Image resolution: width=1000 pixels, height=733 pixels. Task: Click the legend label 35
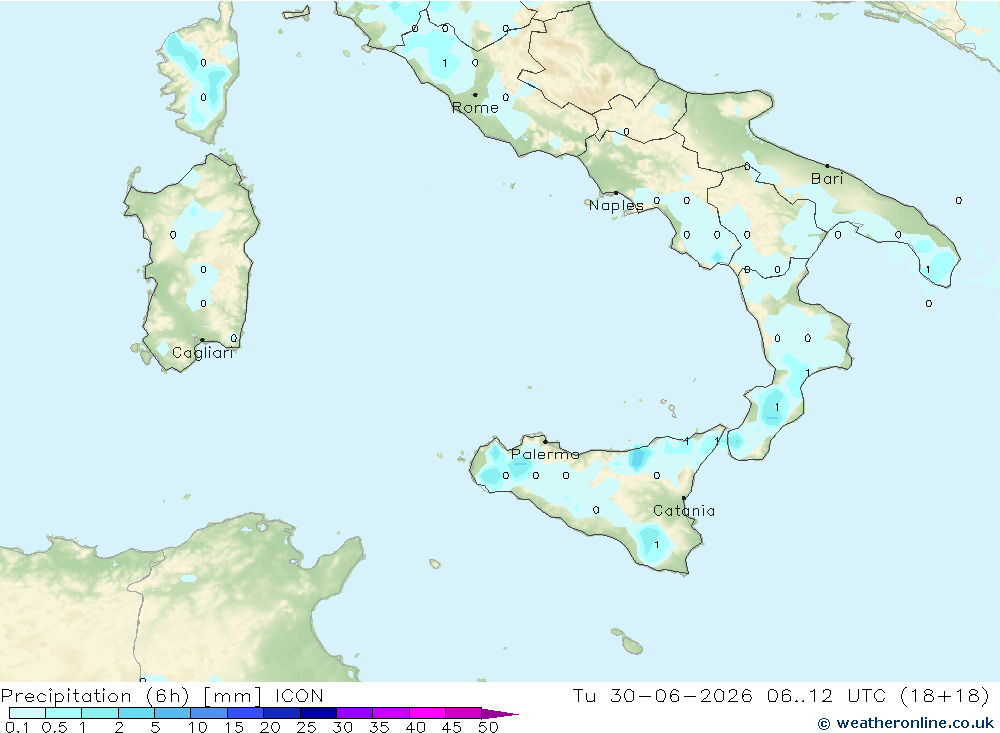379,727
